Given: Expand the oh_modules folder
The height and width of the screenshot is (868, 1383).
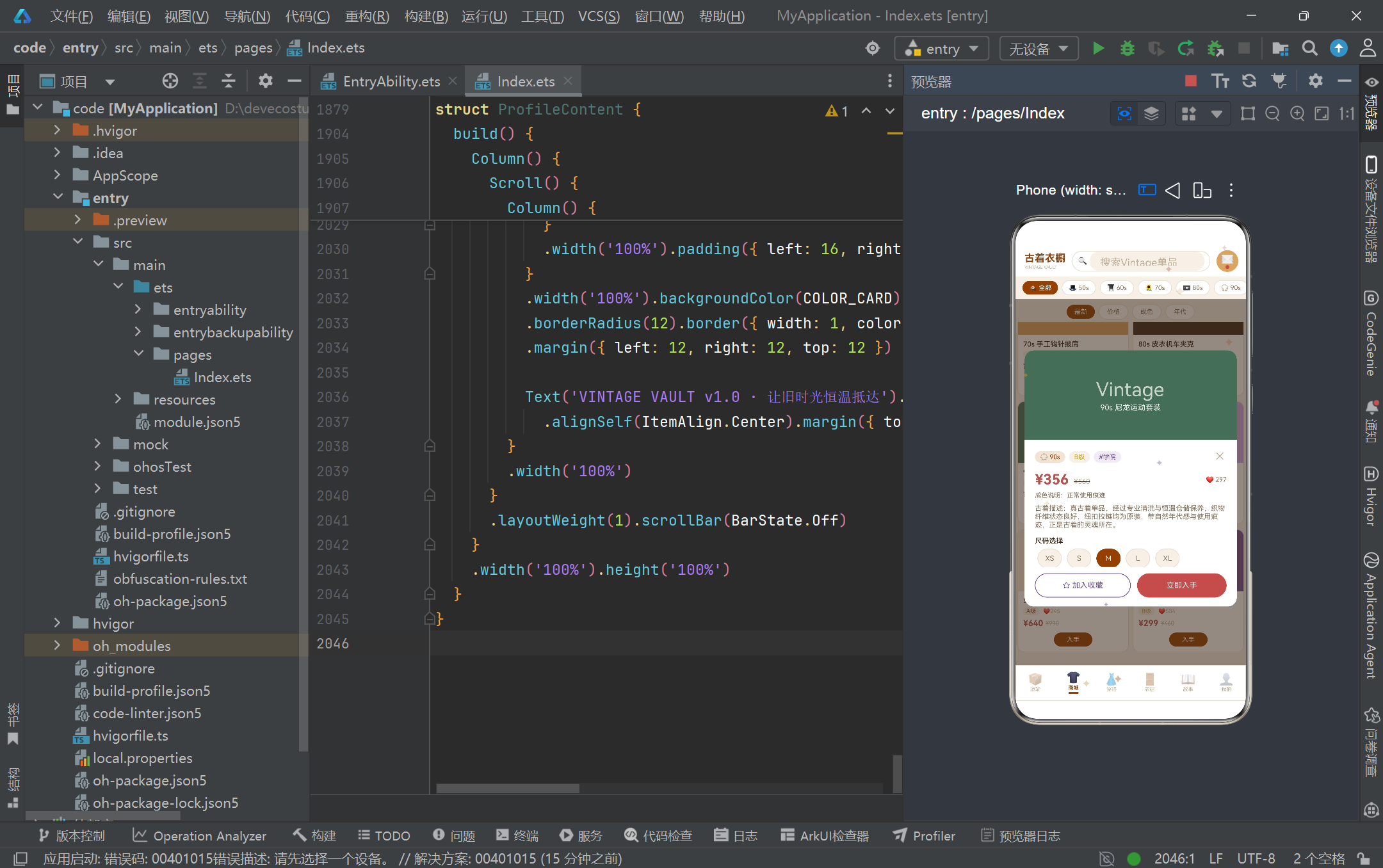Looking at the screenshot, I should click(x=57, y=645).
